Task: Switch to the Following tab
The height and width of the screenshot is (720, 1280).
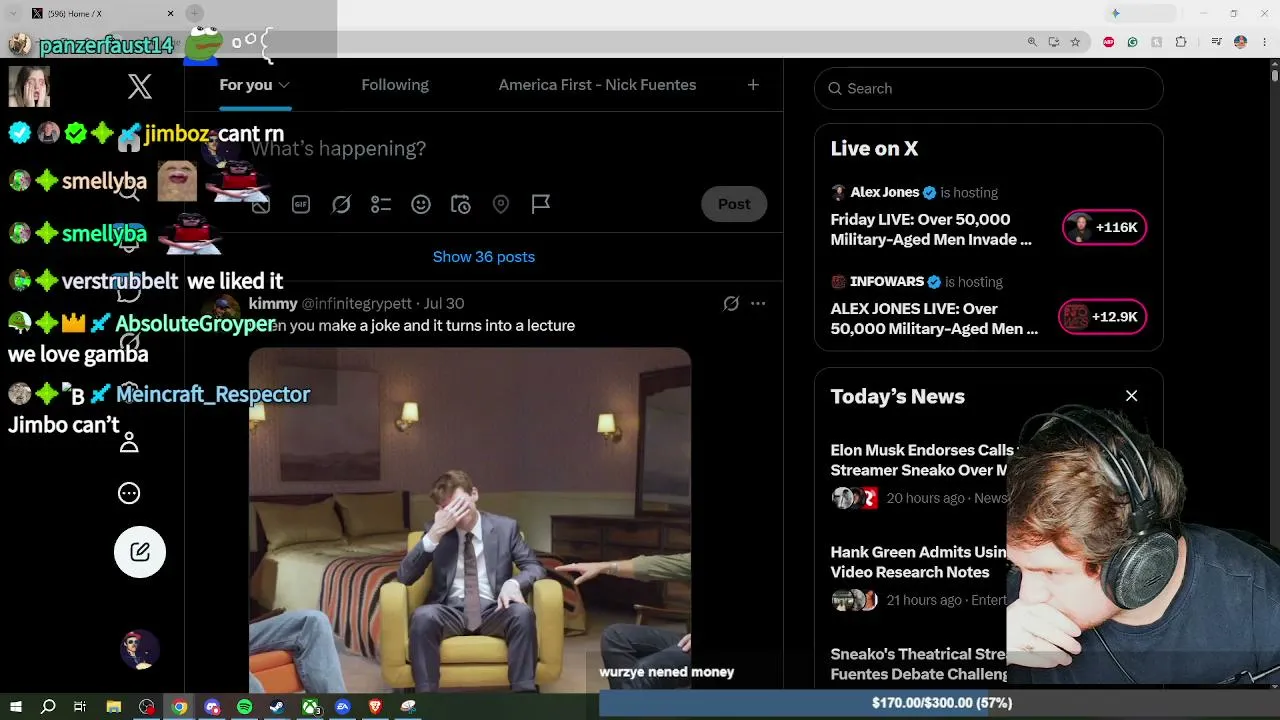Action: click(x=395, y=85)
